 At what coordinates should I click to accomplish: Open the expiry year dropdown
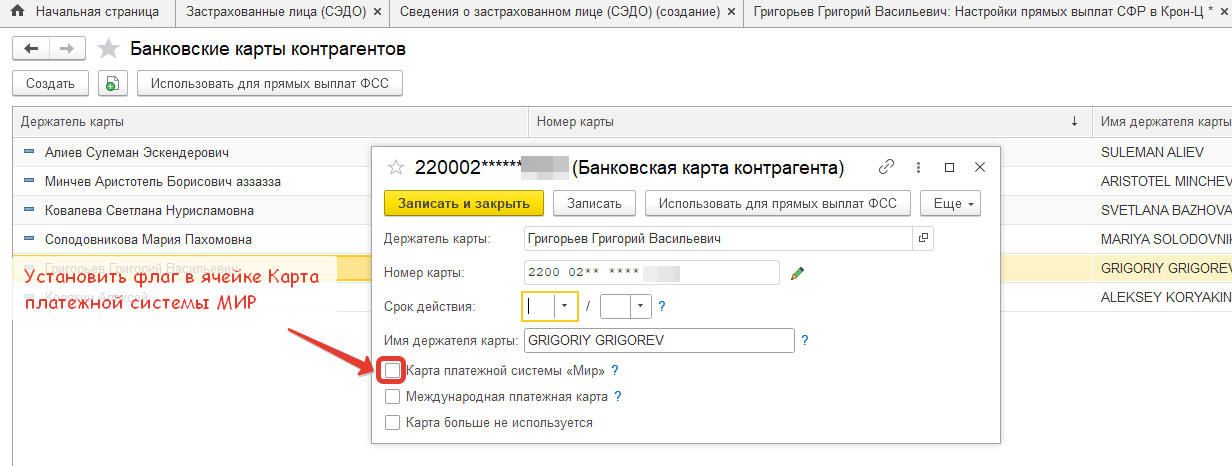[639, 306]
